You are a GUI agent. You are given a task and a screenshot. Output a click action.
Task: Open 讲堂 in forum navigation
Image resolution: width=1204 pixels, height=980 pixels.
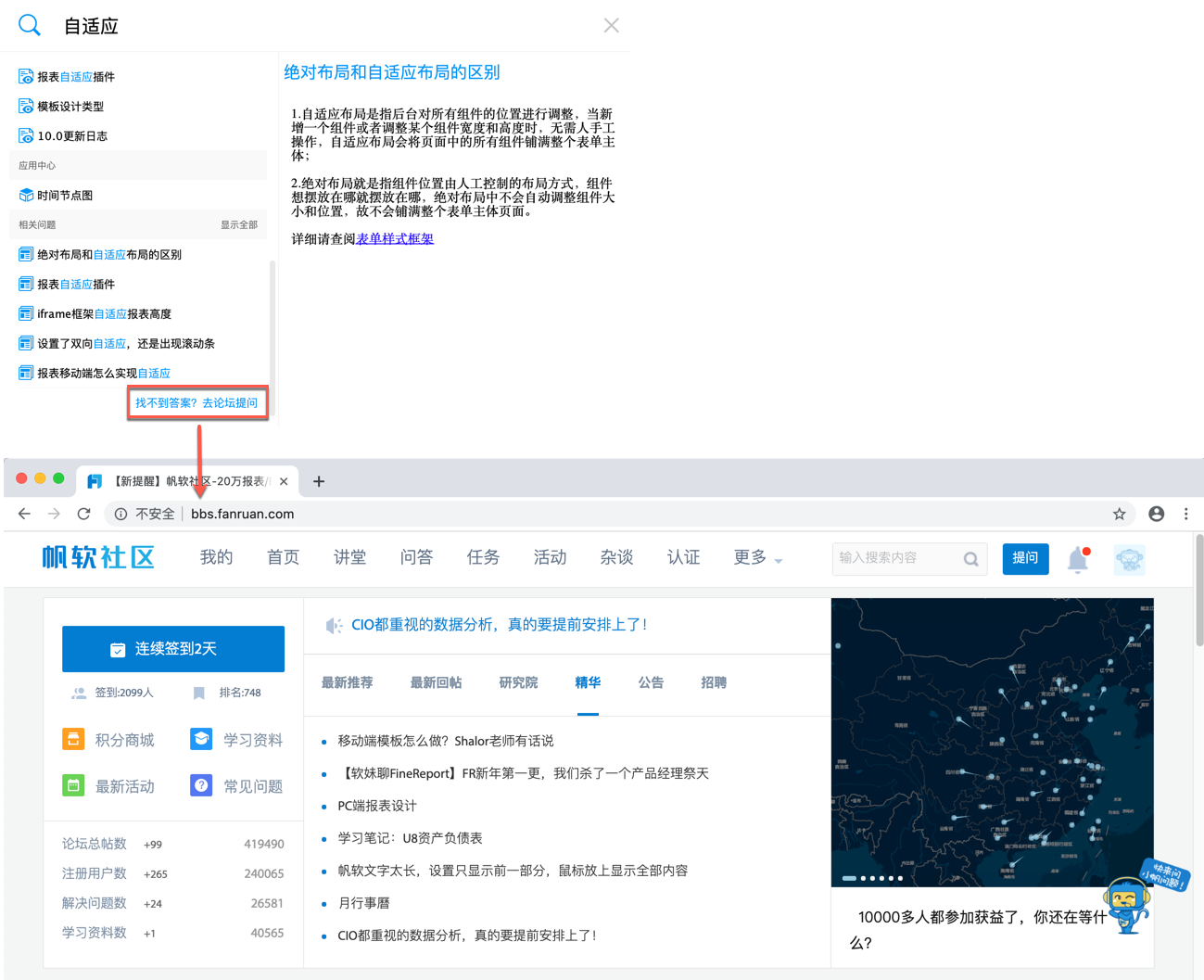click(349, 557)
